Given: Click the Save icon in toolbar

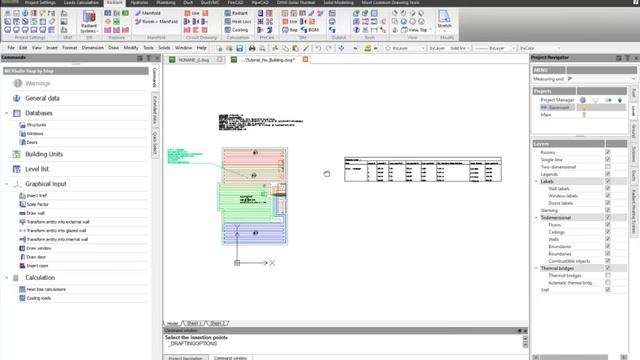Looking at the screenshot, I should 240,48.
